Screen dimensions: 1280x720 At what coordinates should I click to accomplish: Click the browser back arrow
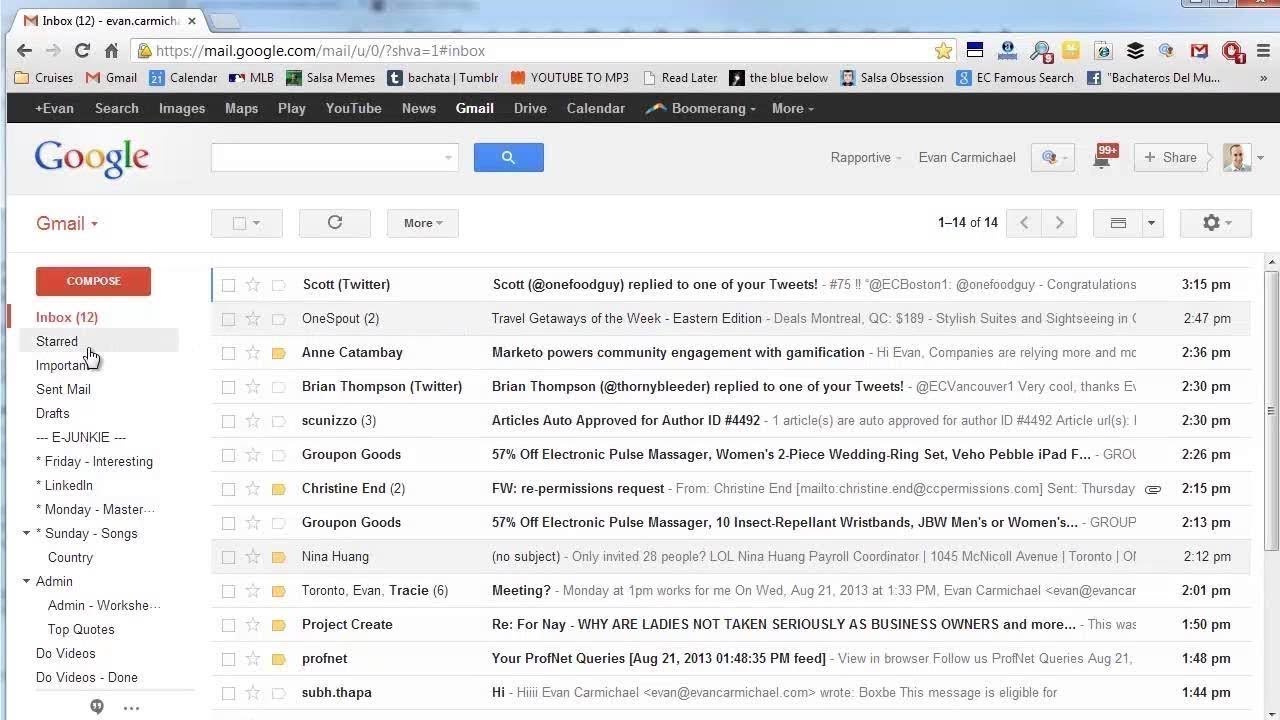[x=25, y=50]
